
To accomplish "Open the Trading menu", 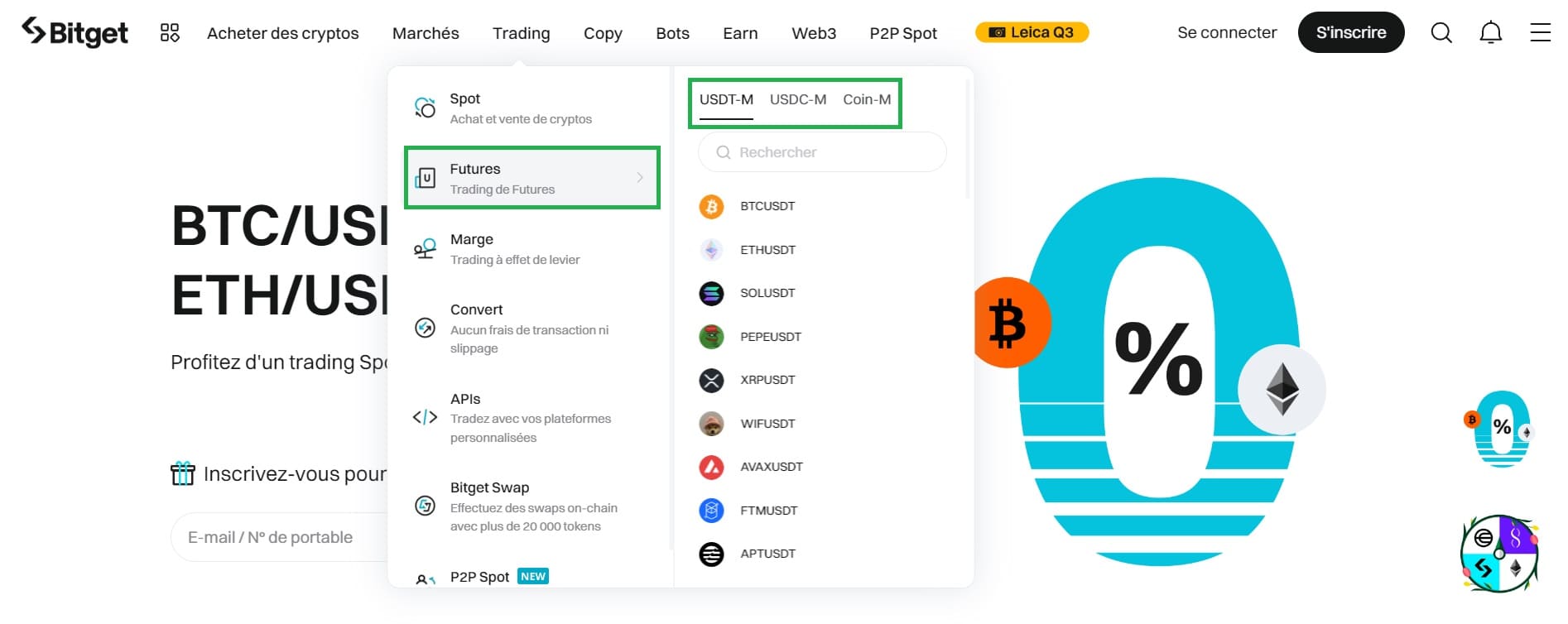I will pyautogui.click(x=521, y=33).
